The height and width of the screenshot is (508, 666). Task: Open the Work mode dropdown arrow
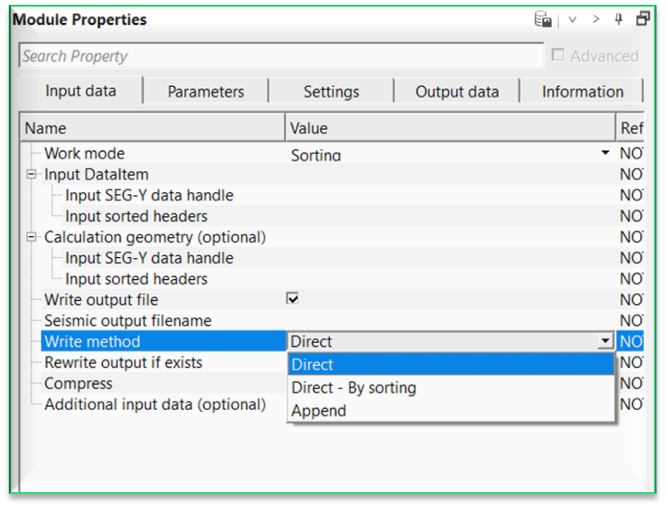[605, 154]
